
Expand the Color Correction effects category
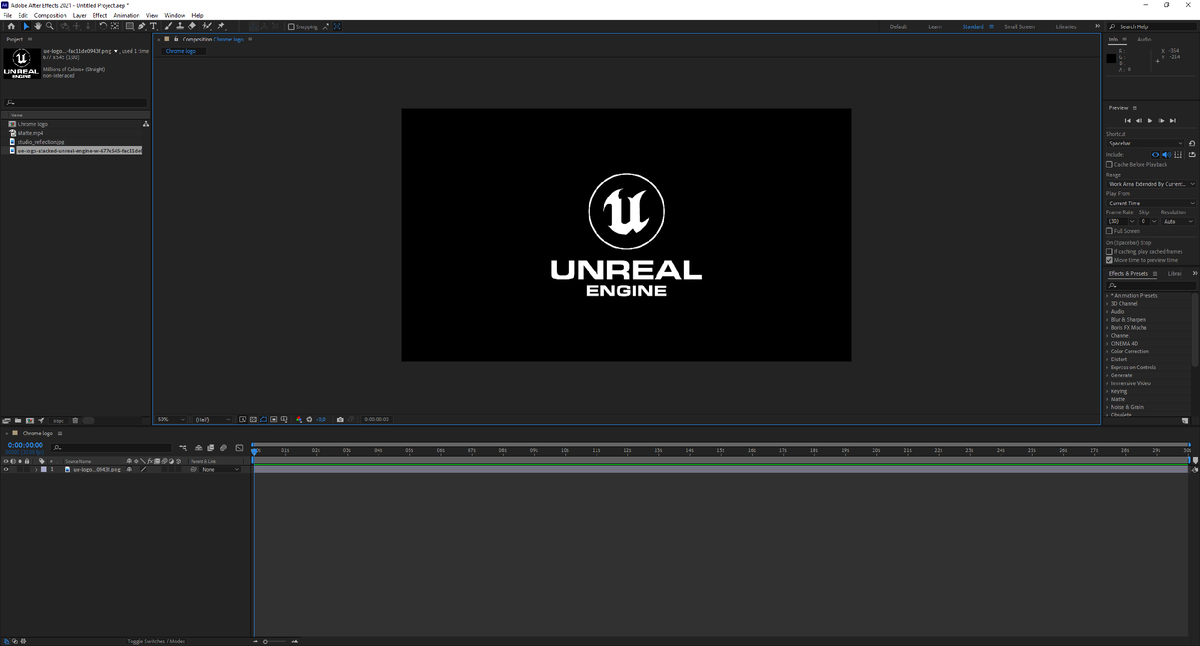point(1107,351)
